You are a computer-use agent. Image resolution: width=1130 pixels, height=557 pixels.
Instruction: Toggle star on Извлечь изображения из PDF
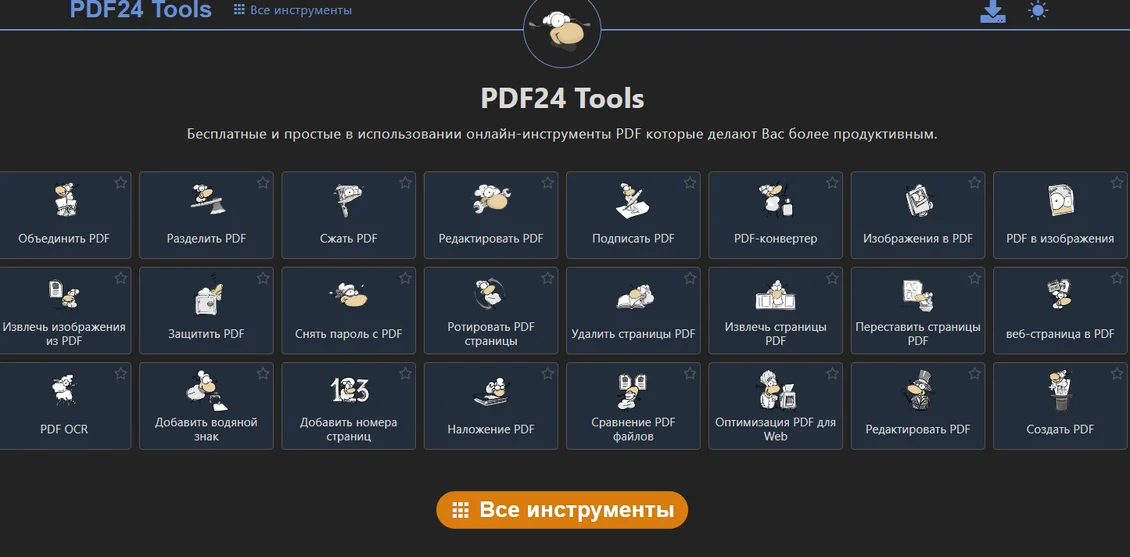[120, 278]
